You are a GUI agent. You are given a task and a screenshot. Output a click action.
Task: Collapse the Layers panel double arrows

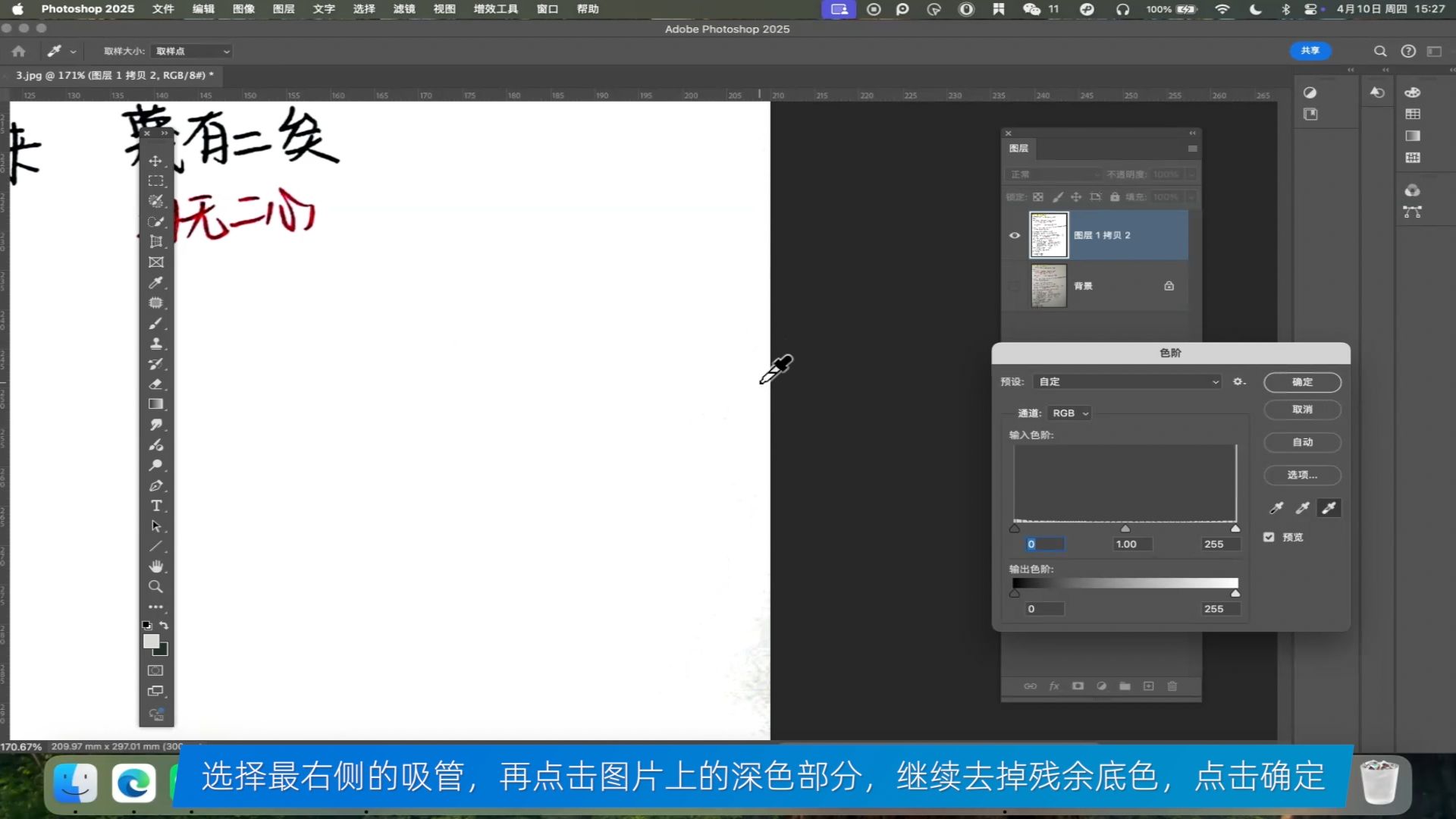pos(1193,133)
